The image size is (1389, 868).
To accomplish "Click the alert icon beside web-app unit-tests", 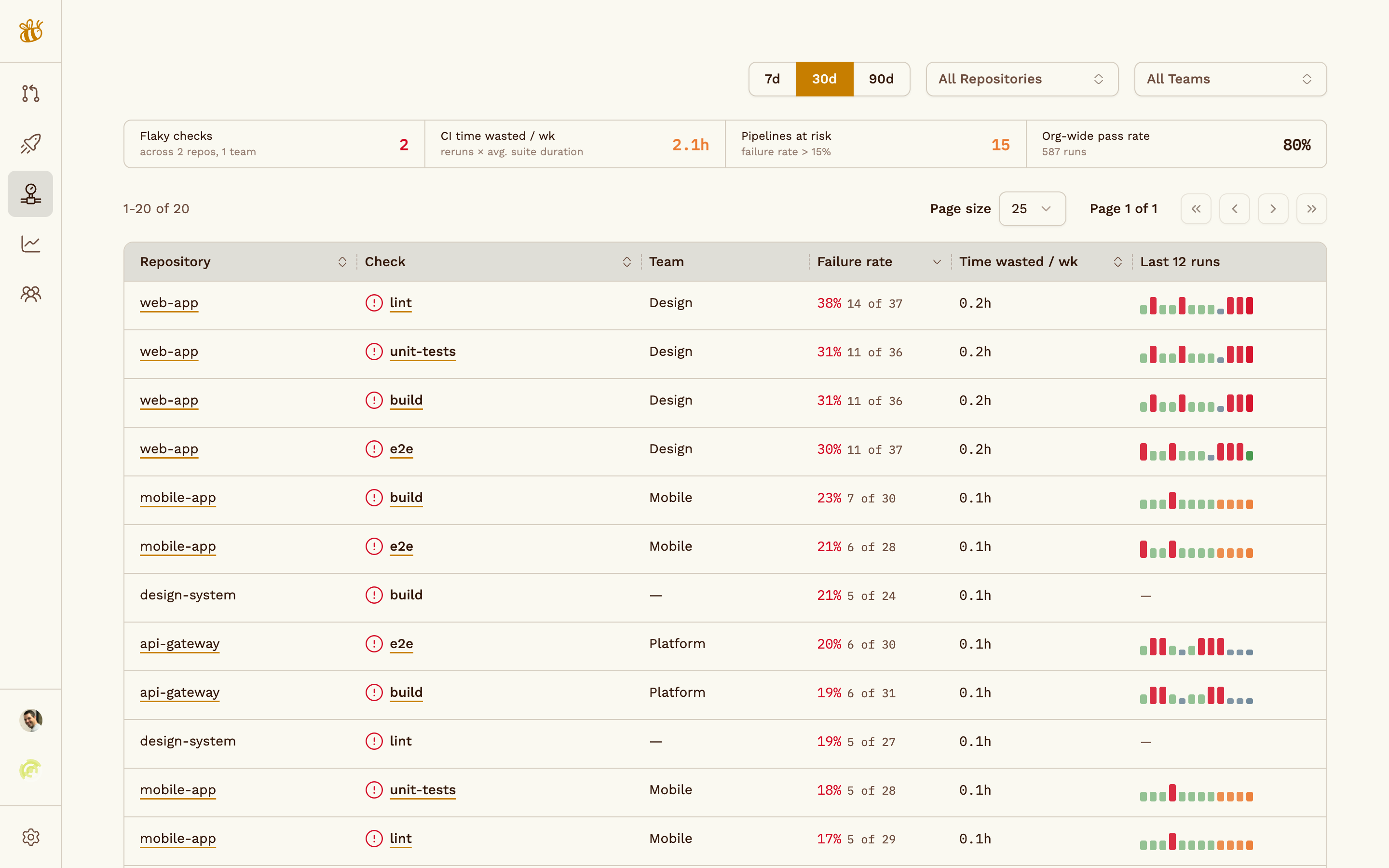I will [x=374, y=352].
